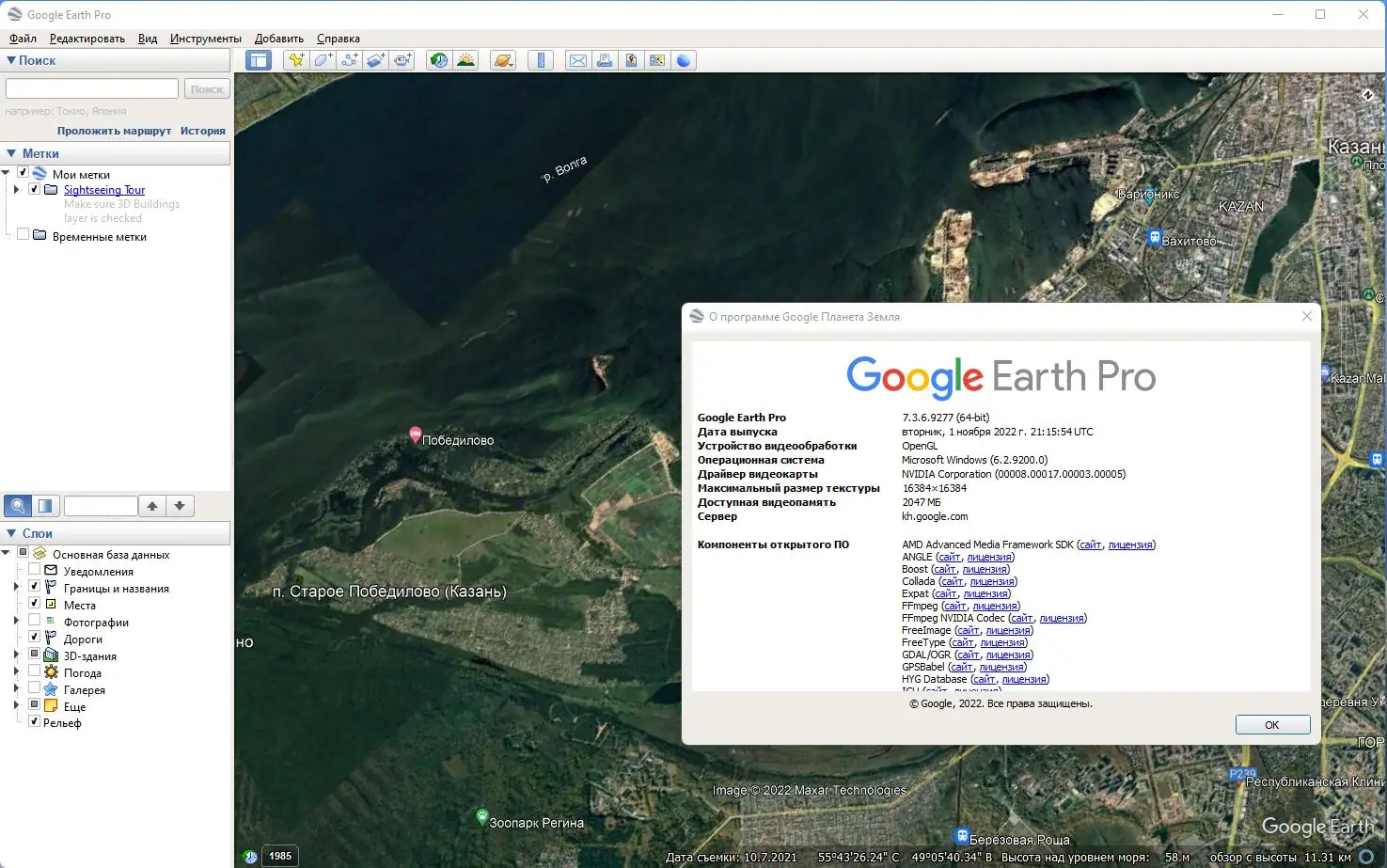Click inside the Поиск search field
The image size is (1387, 868).
coord(90,87)
